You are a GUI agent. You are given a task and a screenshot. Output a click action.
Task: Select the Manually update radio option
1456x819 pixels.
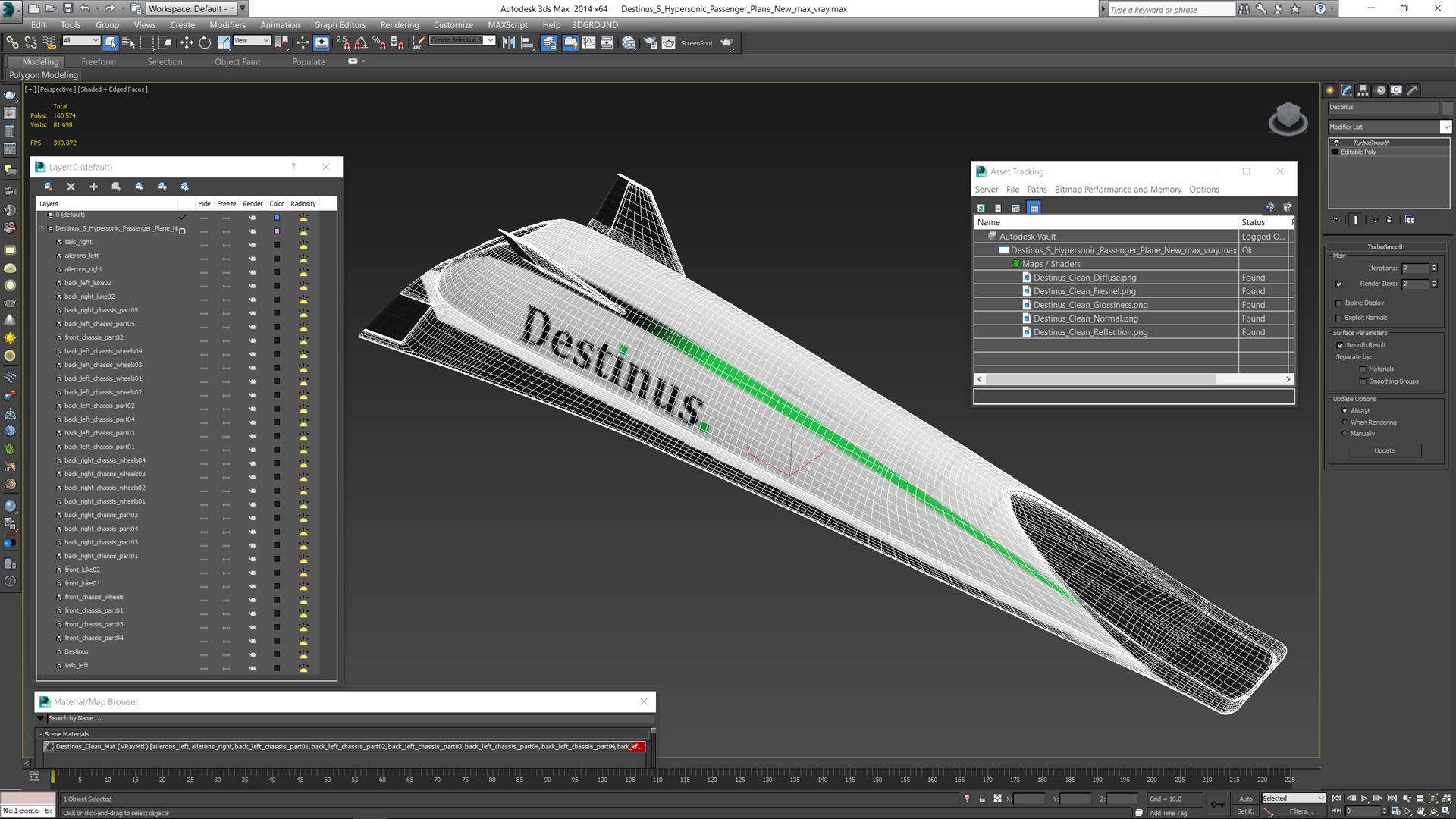click(x=1345, y=434)
